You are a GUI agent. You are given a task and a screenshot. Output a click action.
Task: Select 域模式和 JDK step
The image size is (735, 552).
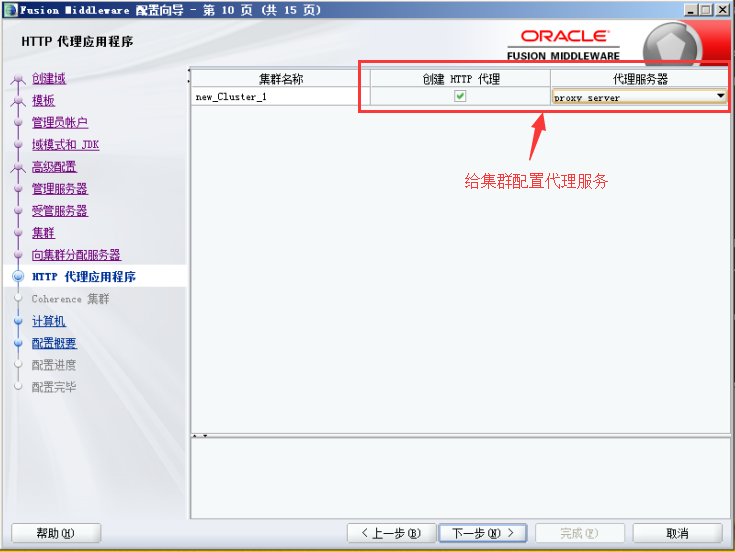coord(65,145)
